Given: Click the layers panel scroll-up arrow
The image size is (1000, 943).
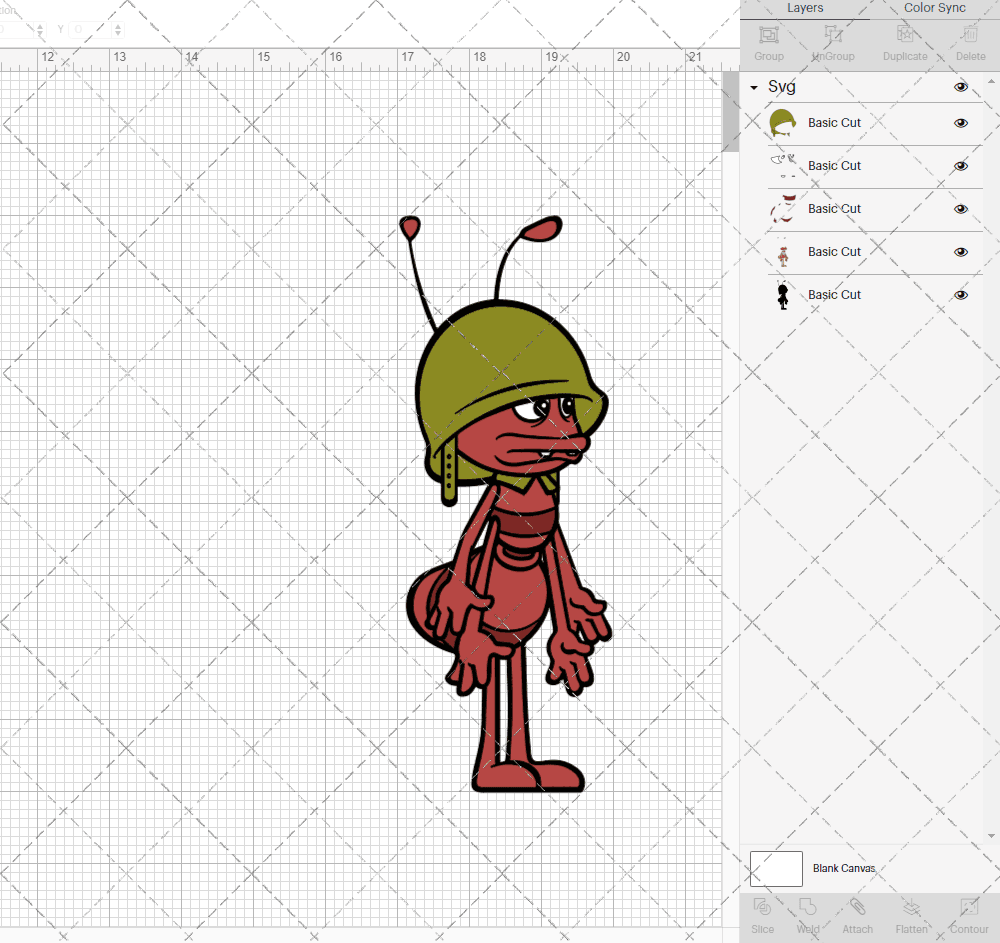Looking at the screenshot, I should tap(990, 82).
